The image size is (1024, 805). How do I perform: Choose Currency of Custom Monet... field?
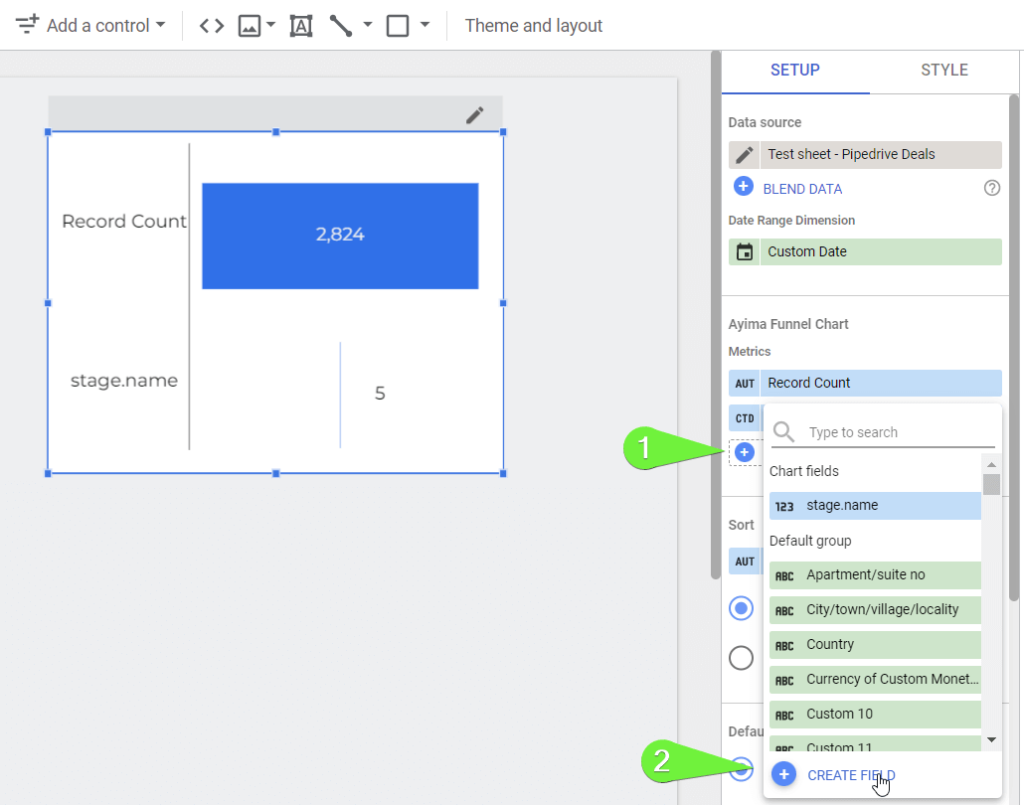[x=875, y=680]
